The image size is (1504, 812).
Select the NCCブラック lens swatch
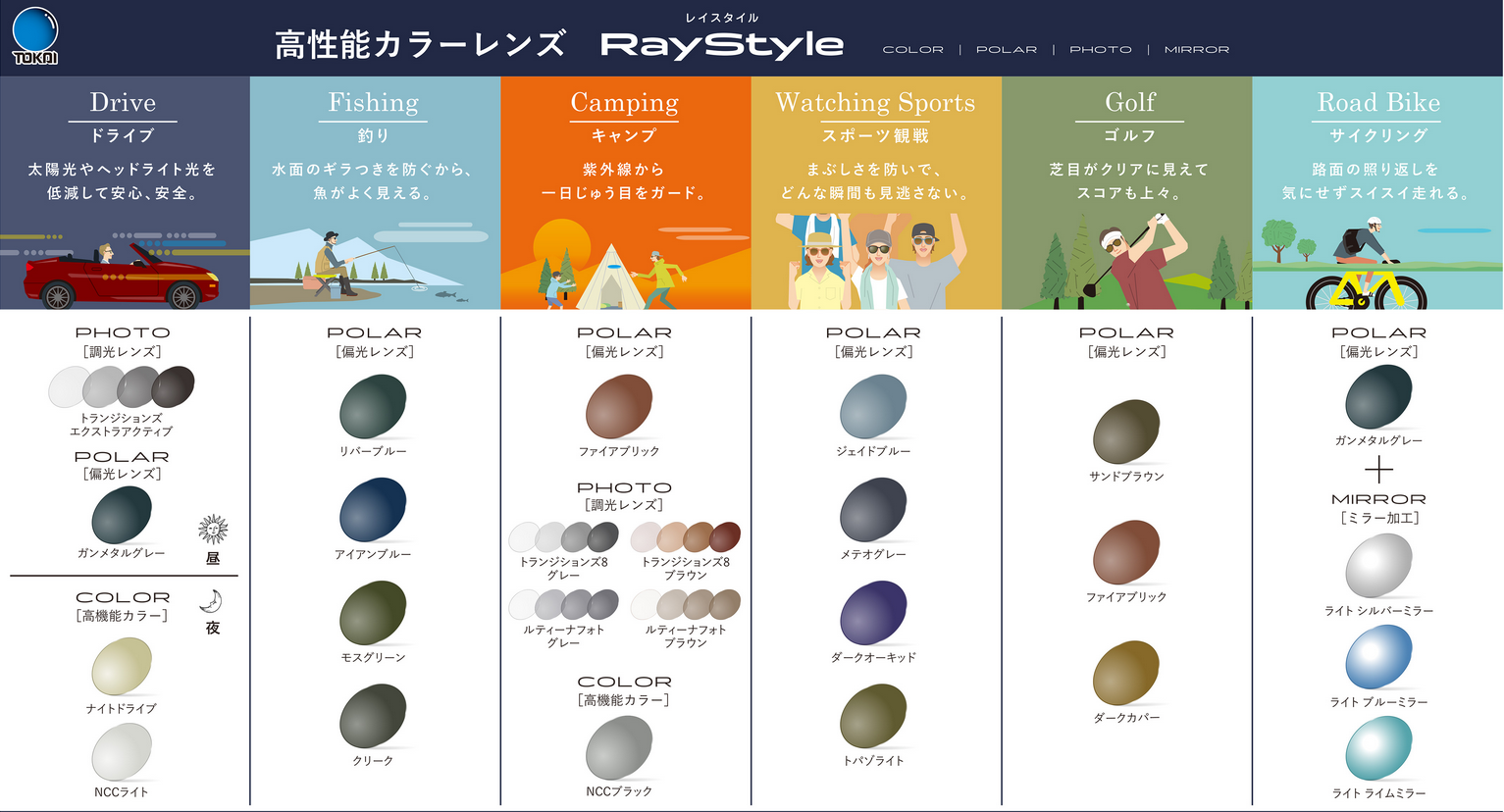click(x=619, y=748)
